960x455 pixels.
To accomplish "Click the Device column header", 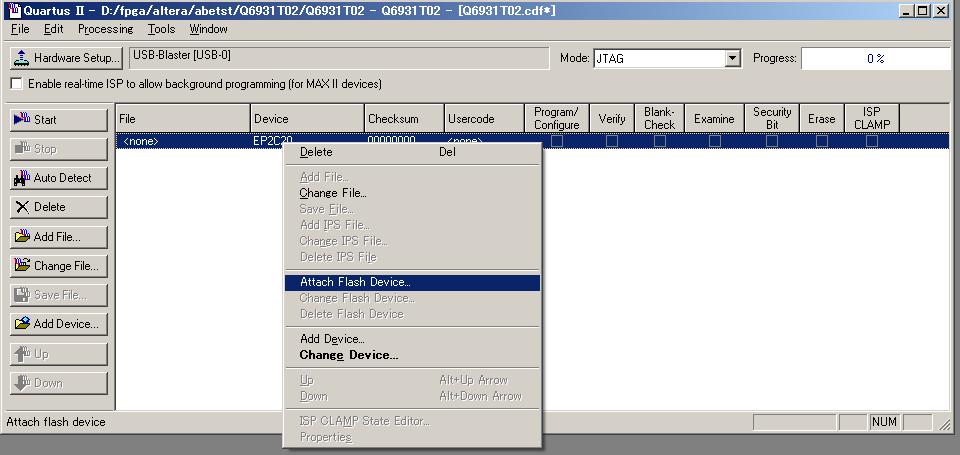I will (307, 118).
